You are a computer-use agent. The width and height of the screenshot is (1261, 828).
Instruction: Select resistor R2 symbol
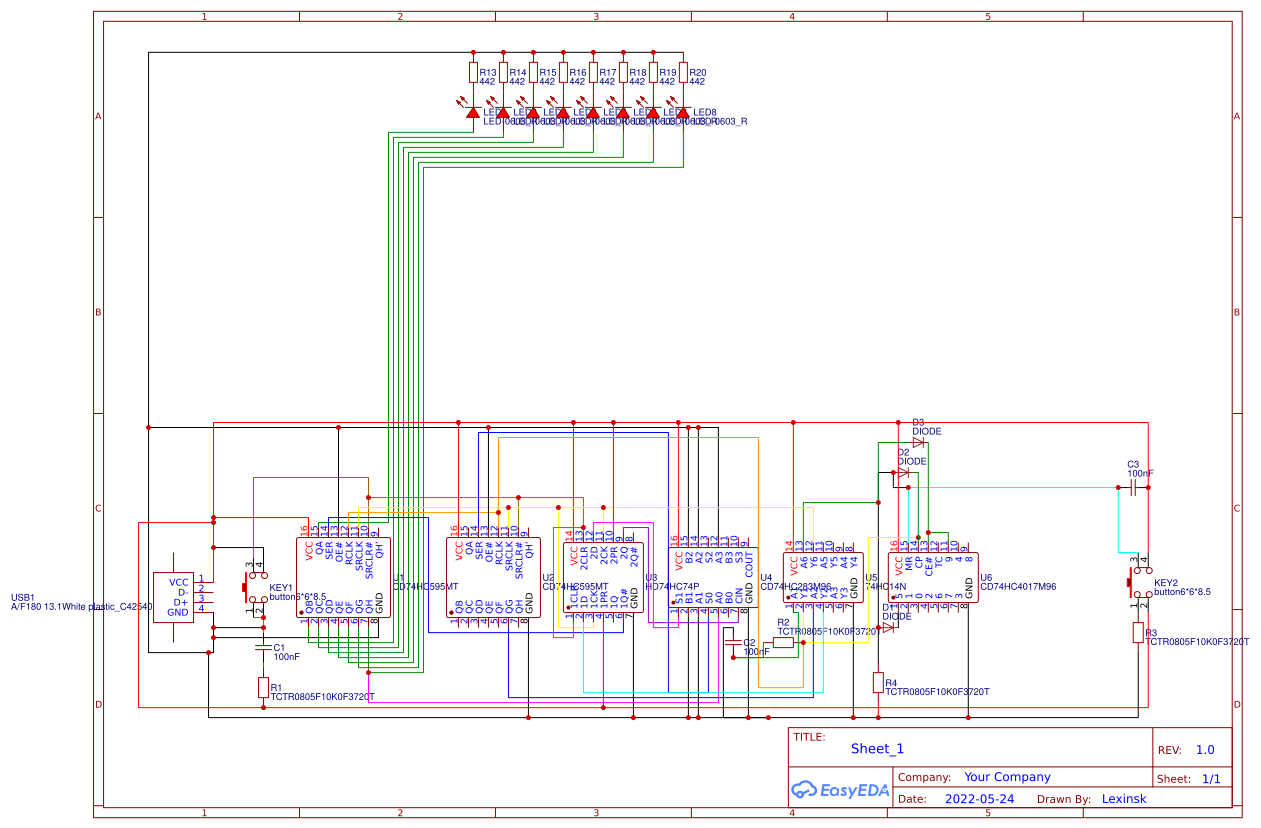tap(783, 643)
